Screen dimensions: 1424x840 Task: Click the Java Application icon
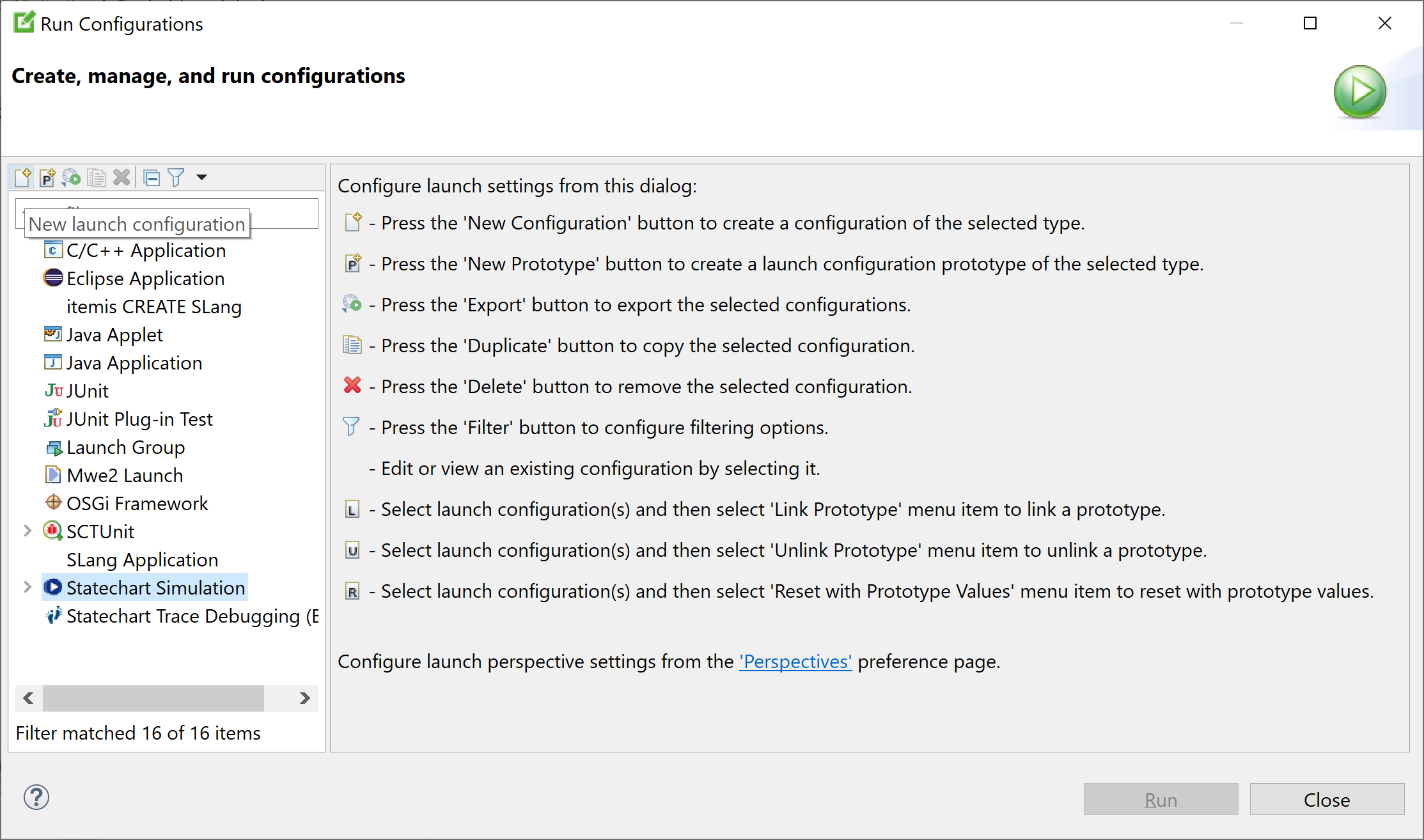pyautogui.click(x=53, y=362)
